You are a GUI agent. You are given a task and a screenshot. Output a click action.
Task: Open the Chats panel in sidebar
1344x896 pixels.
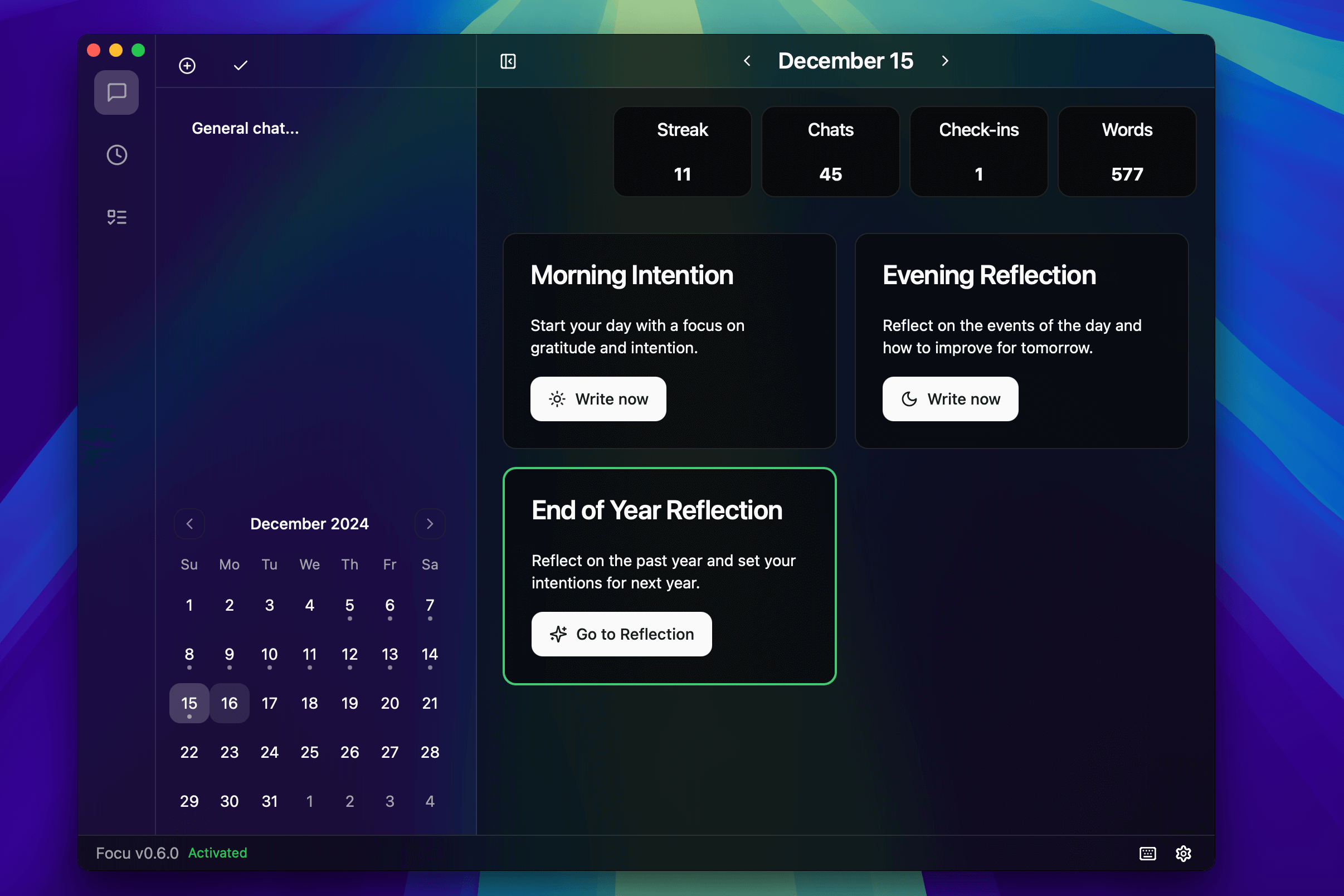click(x=116, y=92)
